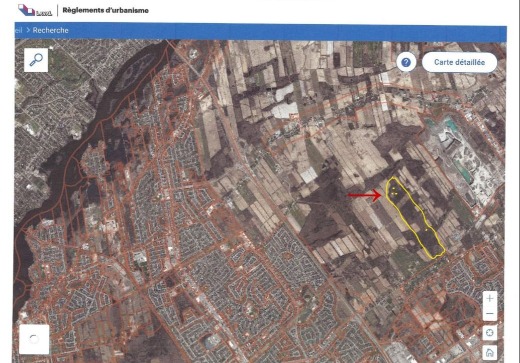Screen dimensions: 520x363
Task: Reset map using the home icon
Action: pos(489,352)
